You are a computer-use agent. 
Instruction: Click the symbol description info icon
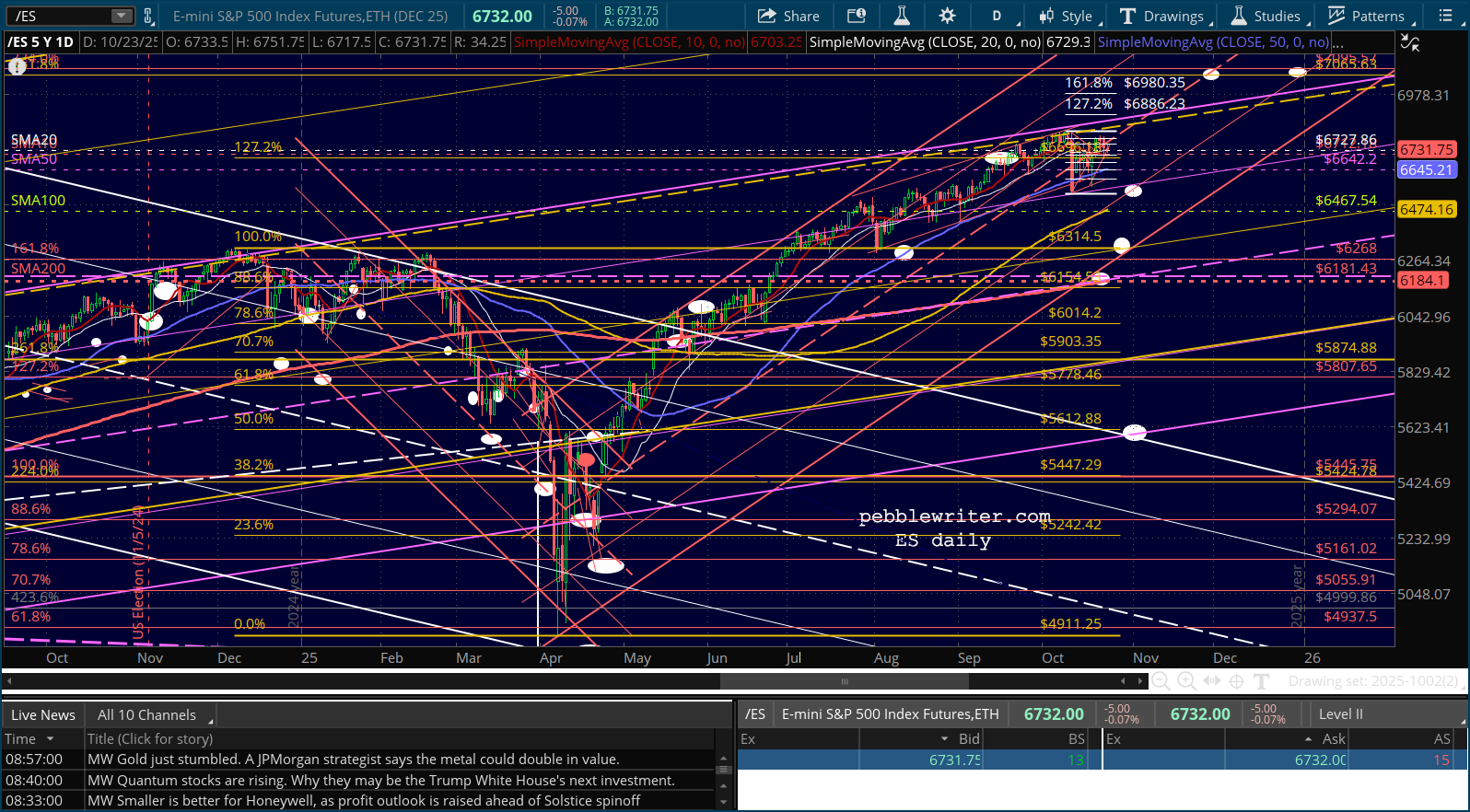click(x=857, y=16)
